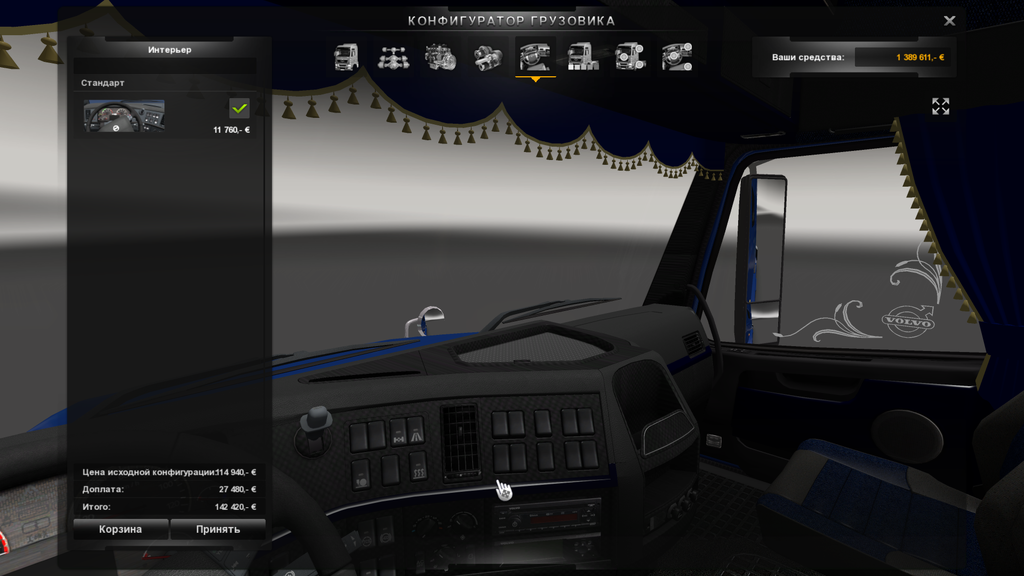1024x576 pixels.
Task: Open the engine selection category
Action: click(440, 57)
